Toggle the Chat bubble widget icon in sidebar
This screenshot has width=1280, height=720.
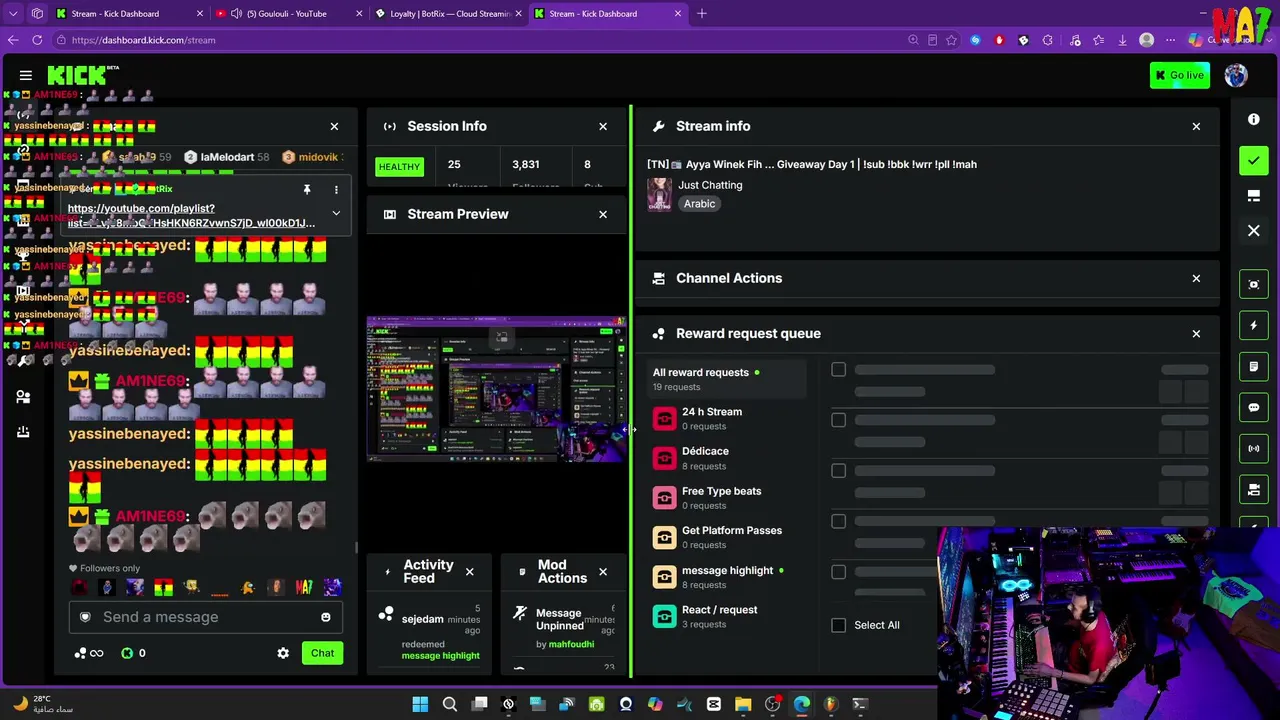click(1254, 408)
